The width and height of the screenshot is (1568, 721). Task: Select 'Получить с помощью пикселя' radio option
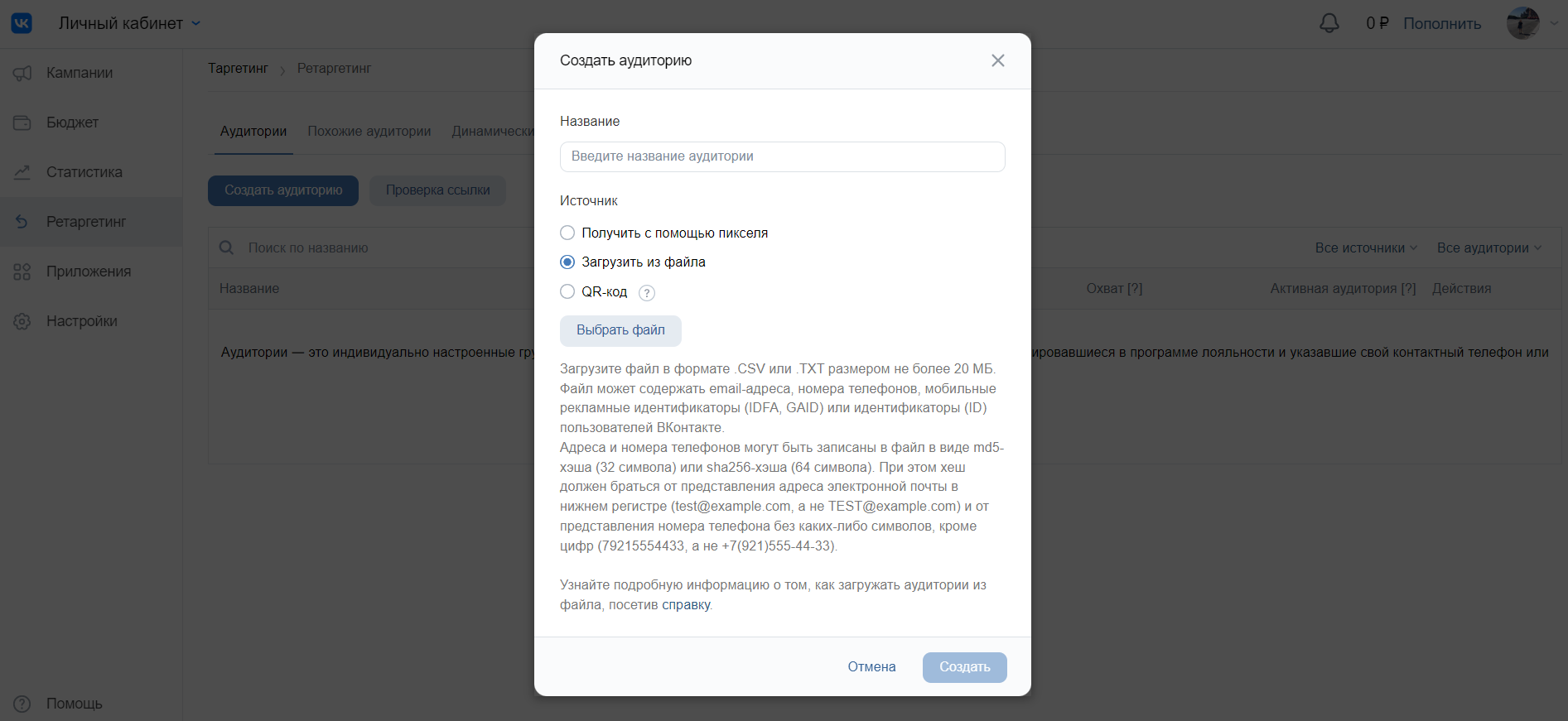tap(567, 233)
